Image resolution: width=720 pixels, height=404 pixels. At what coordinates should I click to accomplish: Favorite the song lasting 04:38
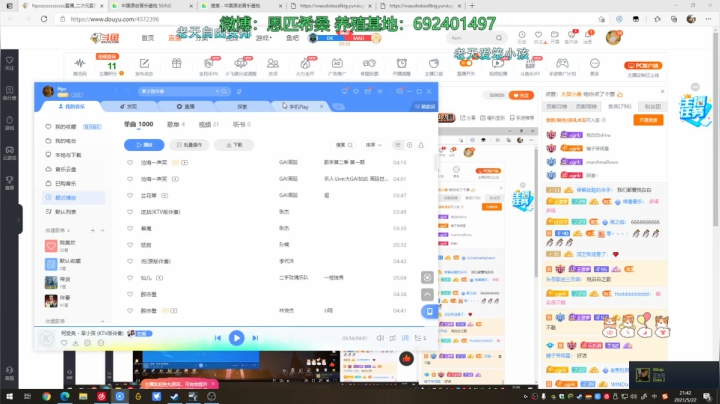tap(130, 294)
